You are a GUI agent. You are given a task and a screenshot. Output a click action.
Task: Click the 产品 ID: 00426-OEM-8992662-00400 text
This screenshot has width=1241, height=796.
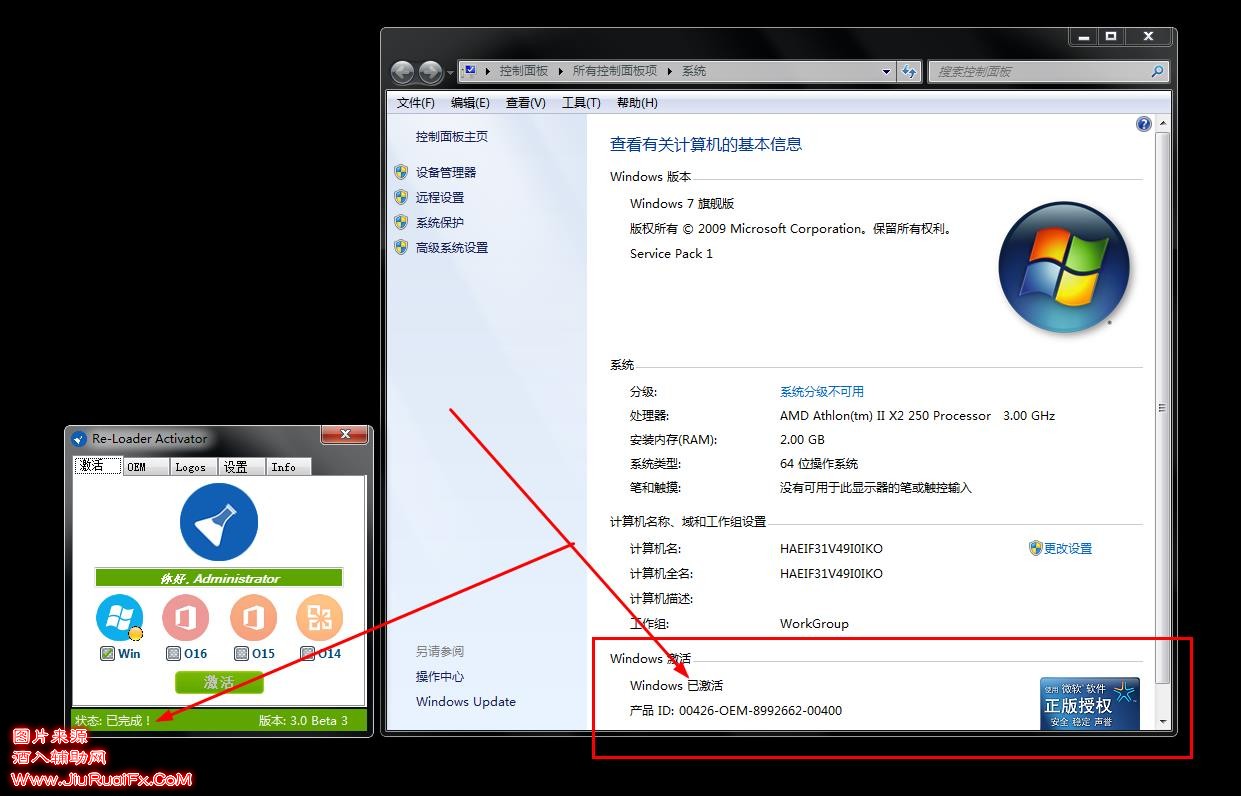pyautogui.click(x=736, y=710)
